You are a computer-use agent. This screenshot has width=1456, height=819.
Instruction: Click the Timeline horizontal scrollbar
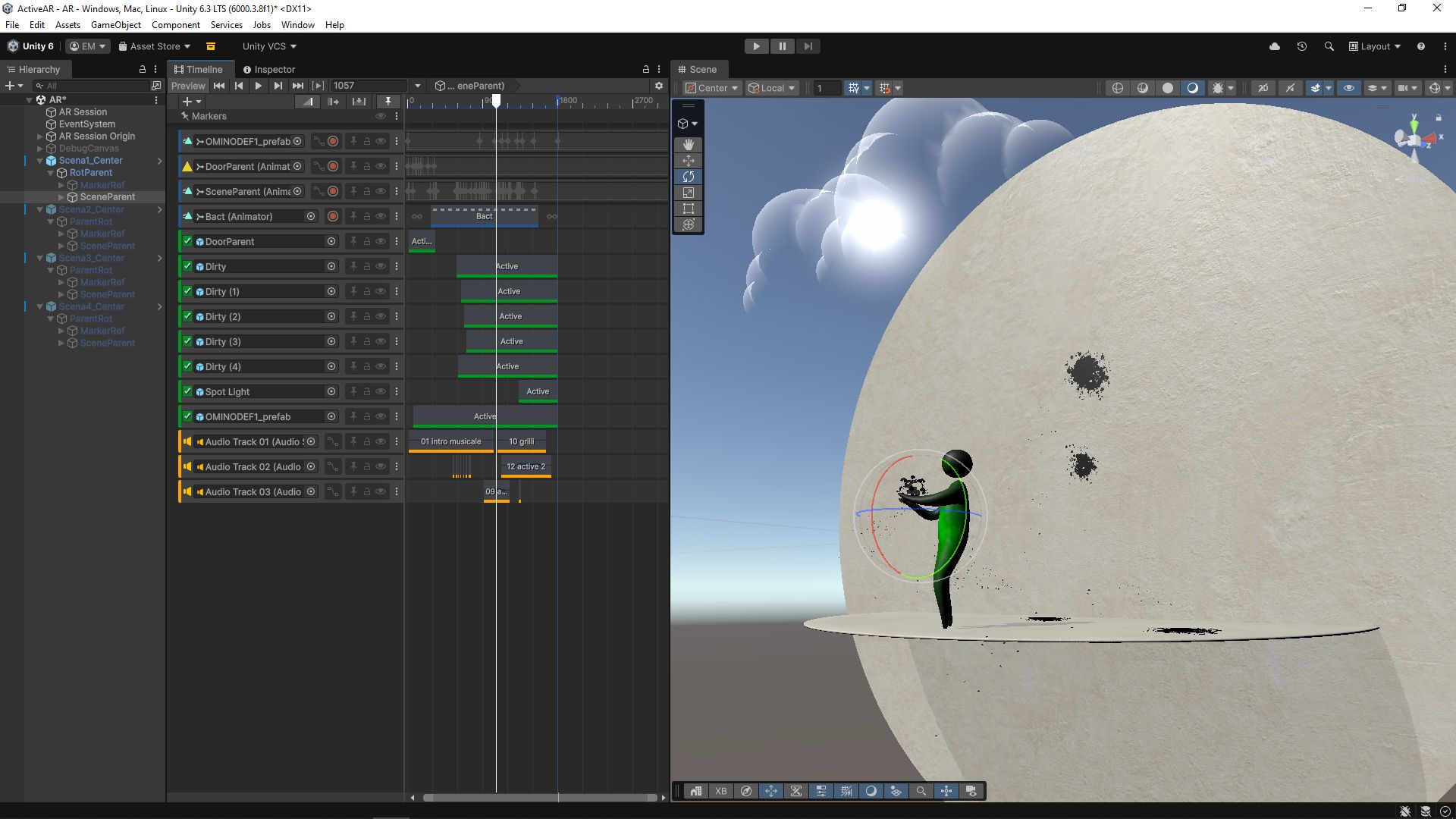point(539,798)
